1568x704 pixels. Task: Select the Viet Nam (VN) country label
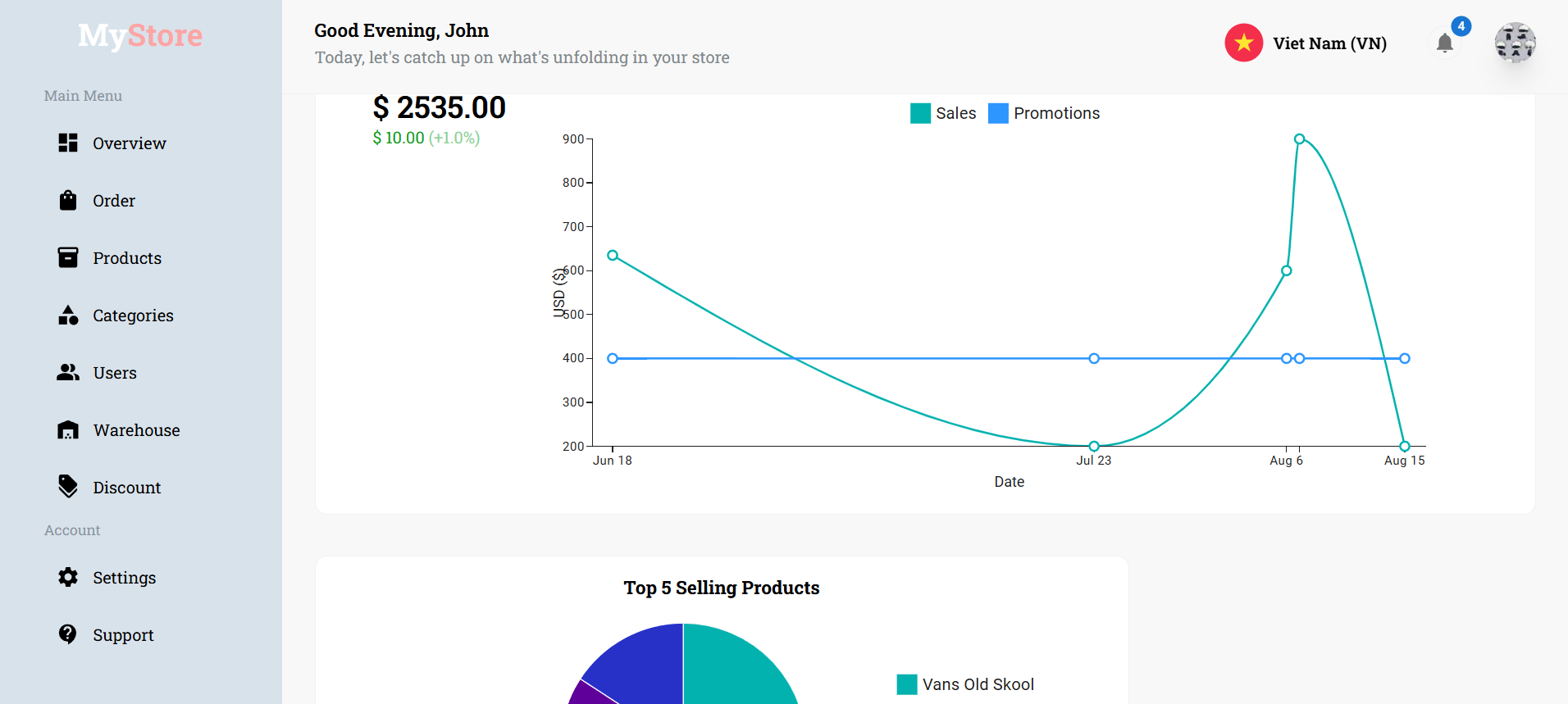coord(1329,43)
